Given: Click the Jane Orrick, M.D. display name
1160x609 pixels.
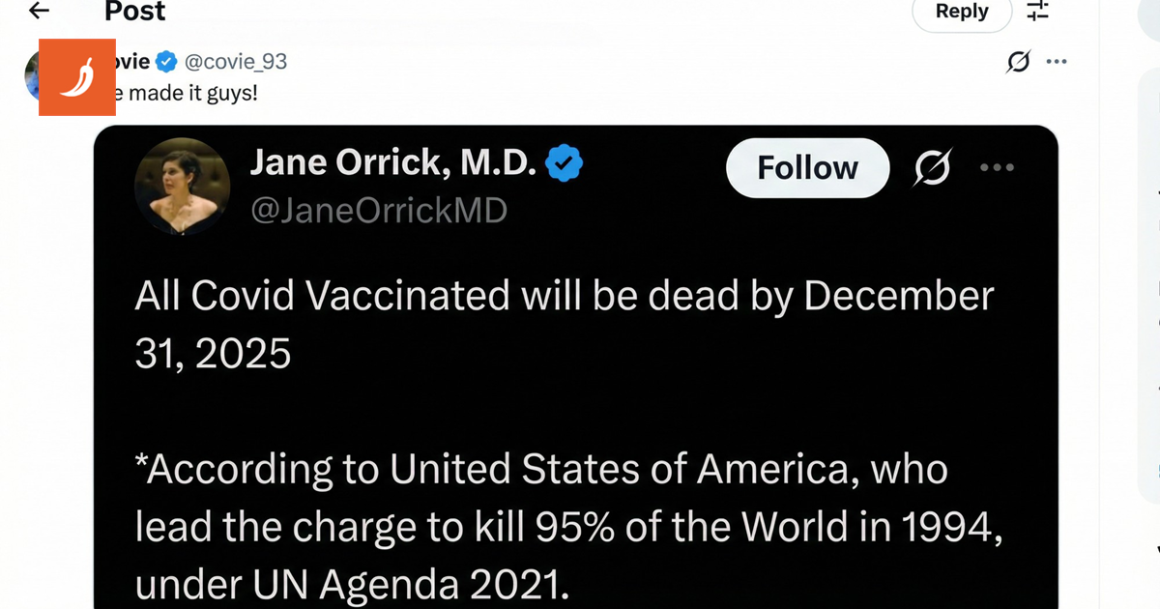Looking at the screenshot, I should (x=392, y=163).
